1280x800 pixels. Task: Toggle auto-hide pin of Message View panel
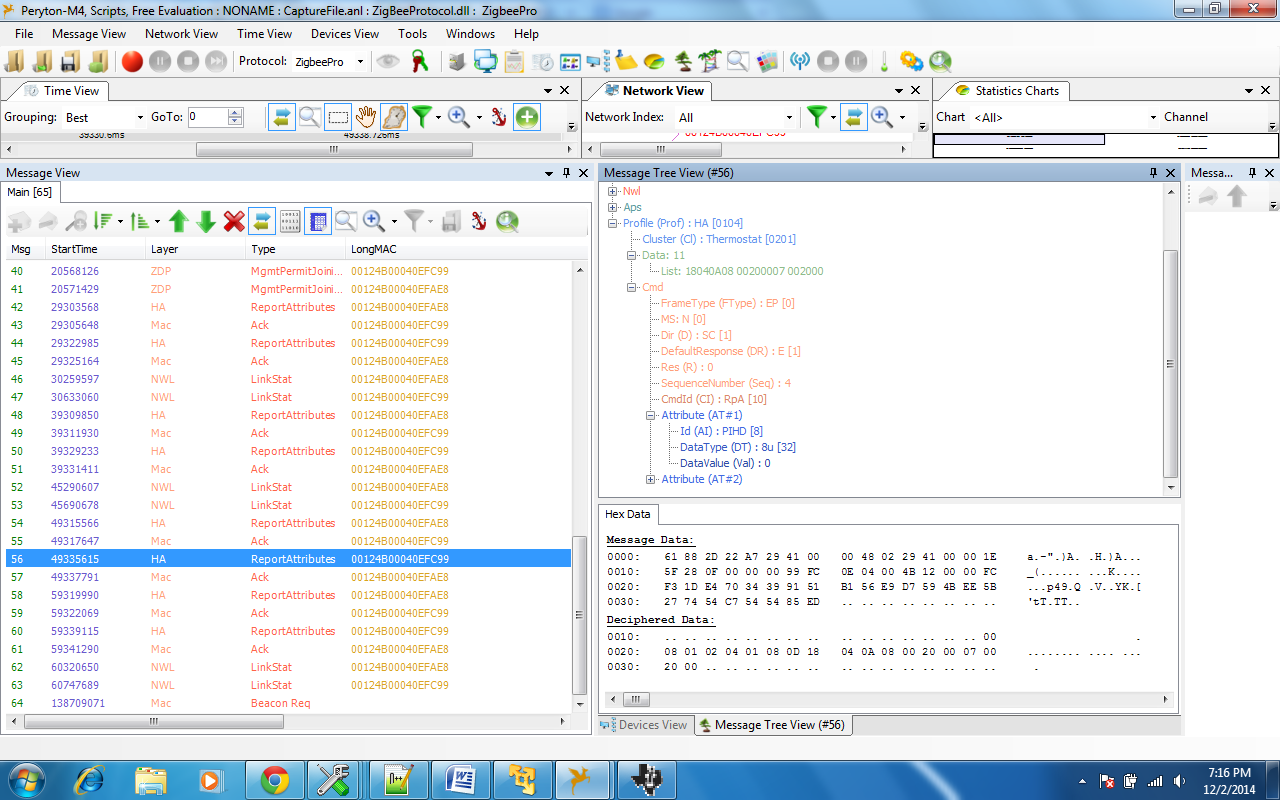click(x=566, y=173)
